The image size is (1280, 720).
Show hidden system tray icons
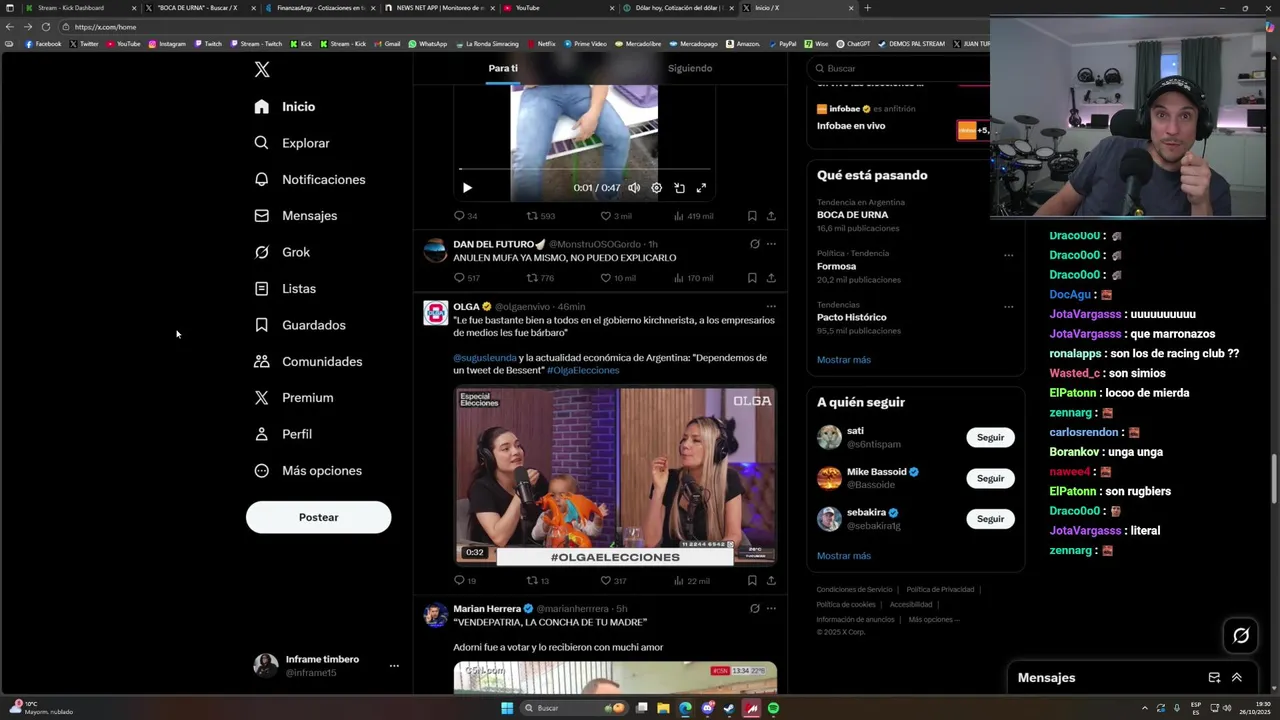pos(1145,708)
